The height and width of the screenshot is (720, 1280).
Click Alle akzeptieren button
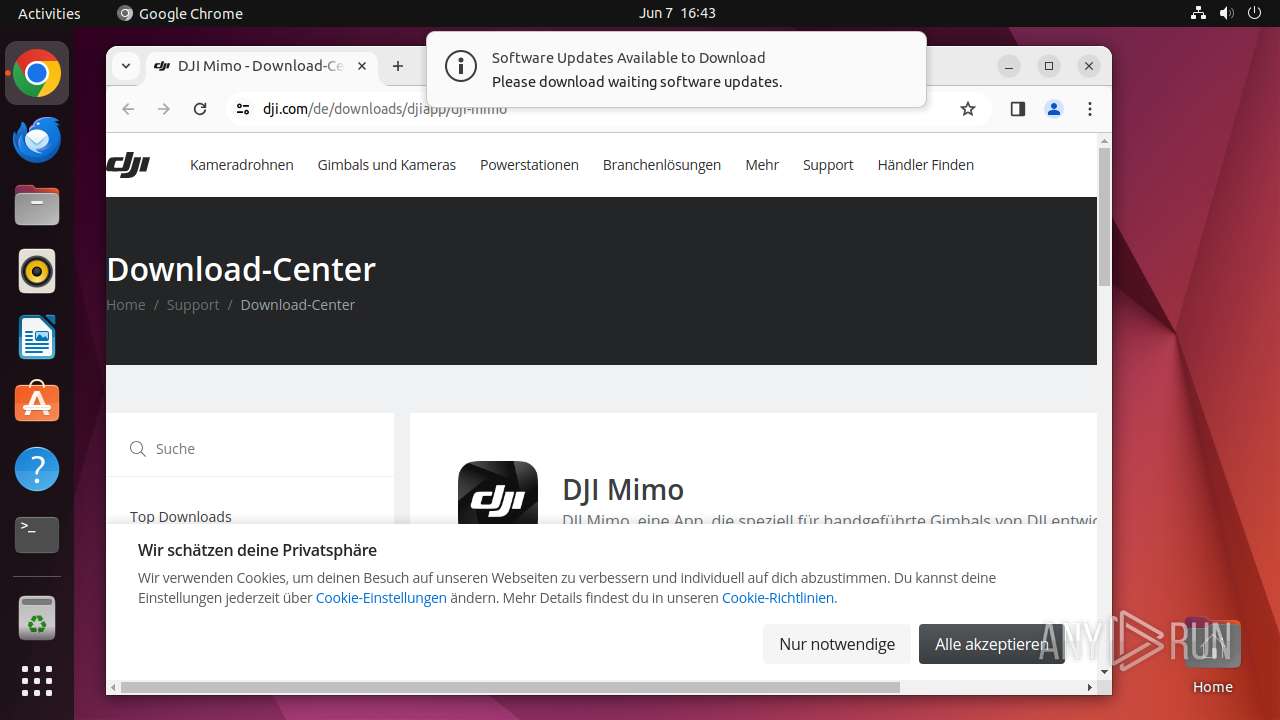[x=992, y=644]
